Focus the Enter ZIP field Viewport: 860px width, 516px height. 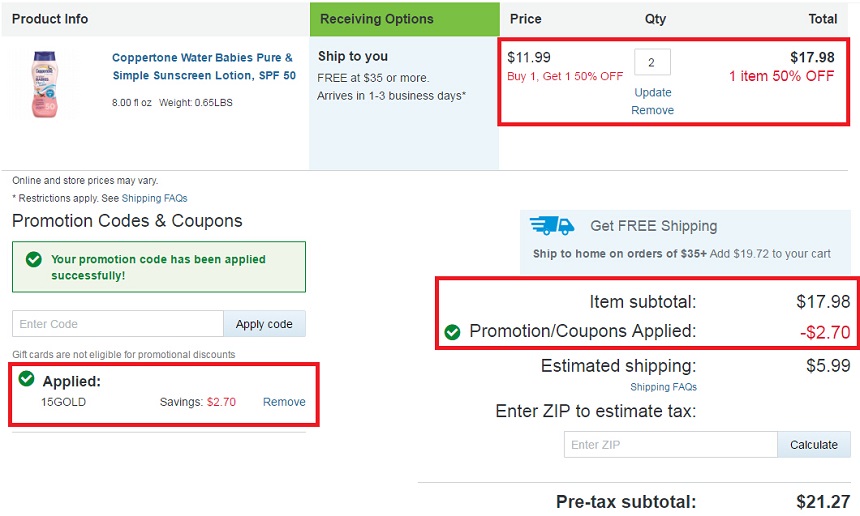pyautogui.click(x=671, y=445)
